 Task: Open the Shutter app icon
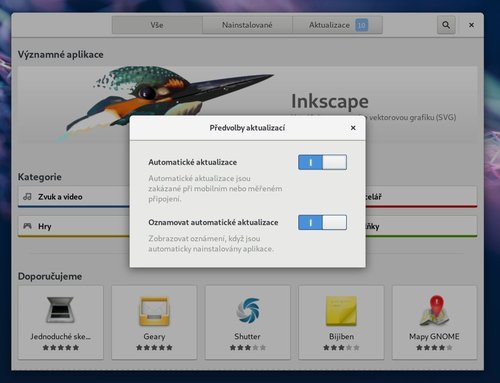coord(247,310)
